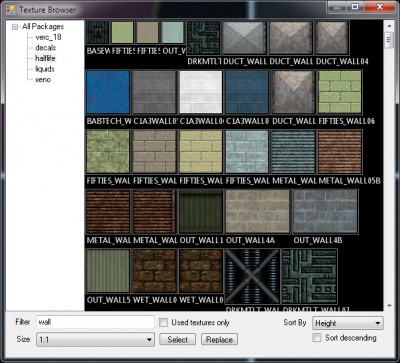
Task: Click the Replace button
Action: coord(219,340)
